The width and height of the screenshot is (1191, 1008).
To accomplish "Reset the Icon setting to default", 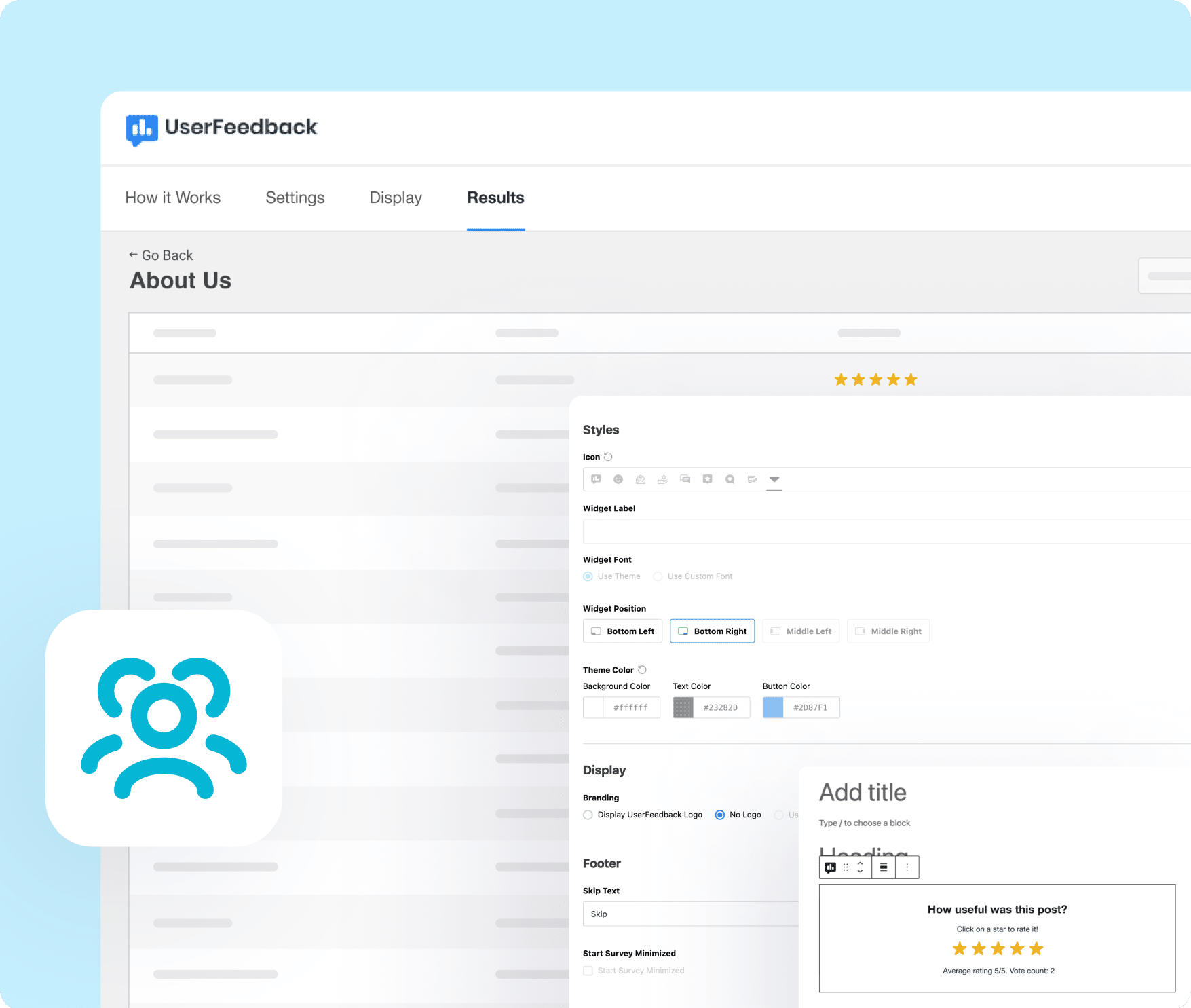I will pos(608,457).
